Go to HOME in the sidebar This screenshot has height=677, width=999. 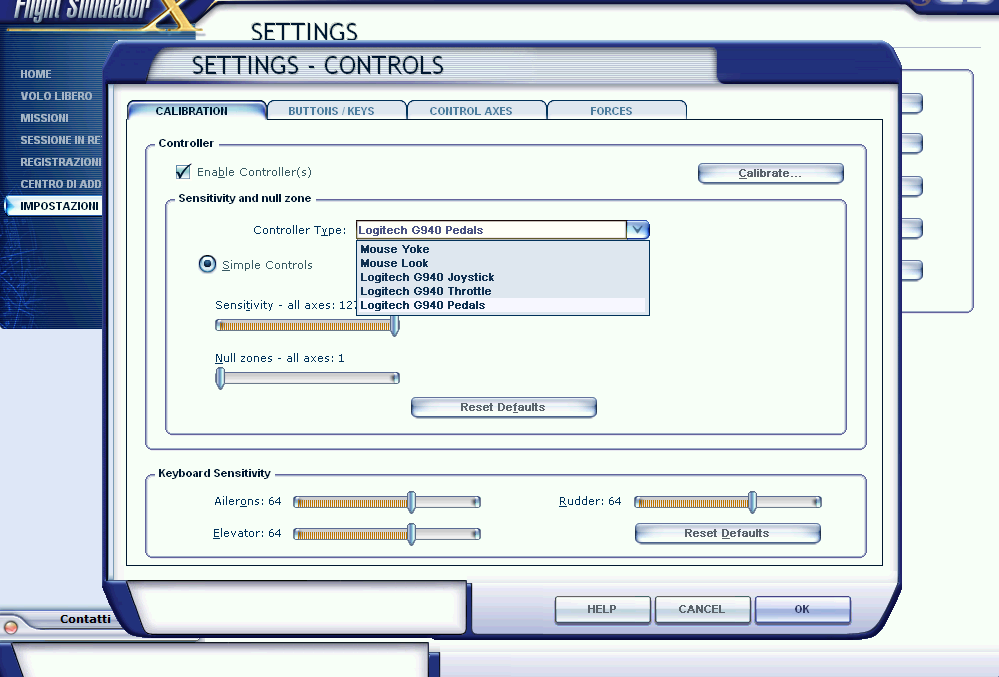[36, 74]
